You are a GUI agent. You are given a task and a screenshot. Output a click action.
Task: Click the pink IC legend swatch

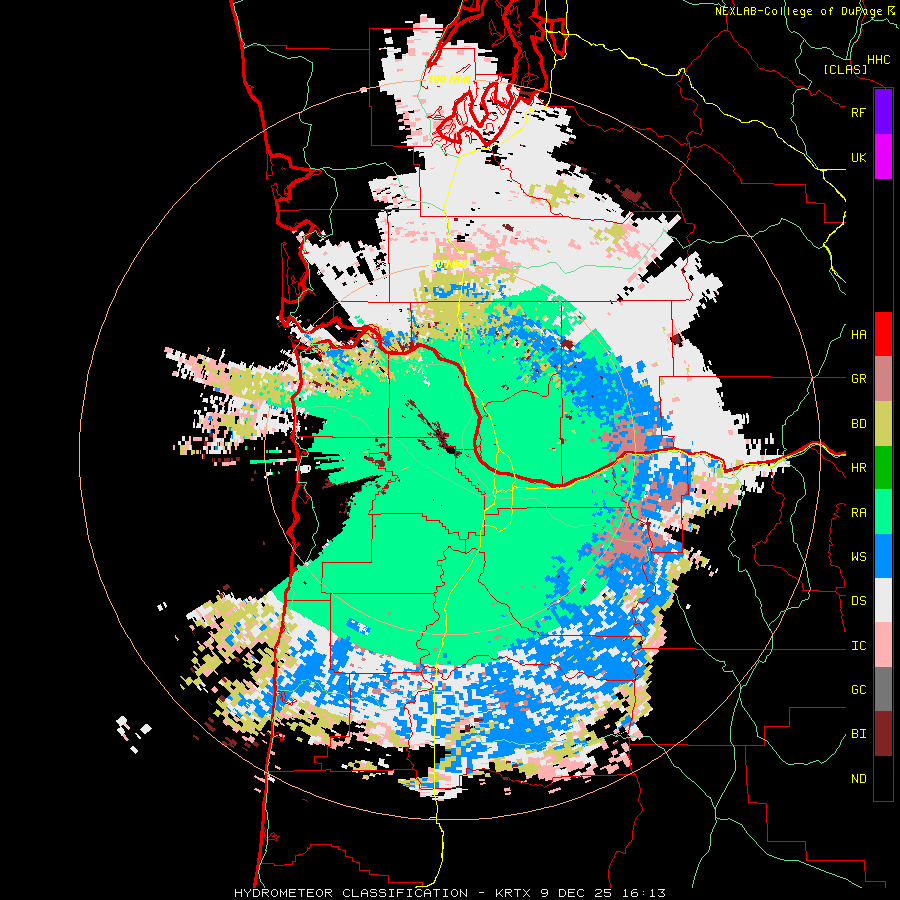tap(883, 645)
